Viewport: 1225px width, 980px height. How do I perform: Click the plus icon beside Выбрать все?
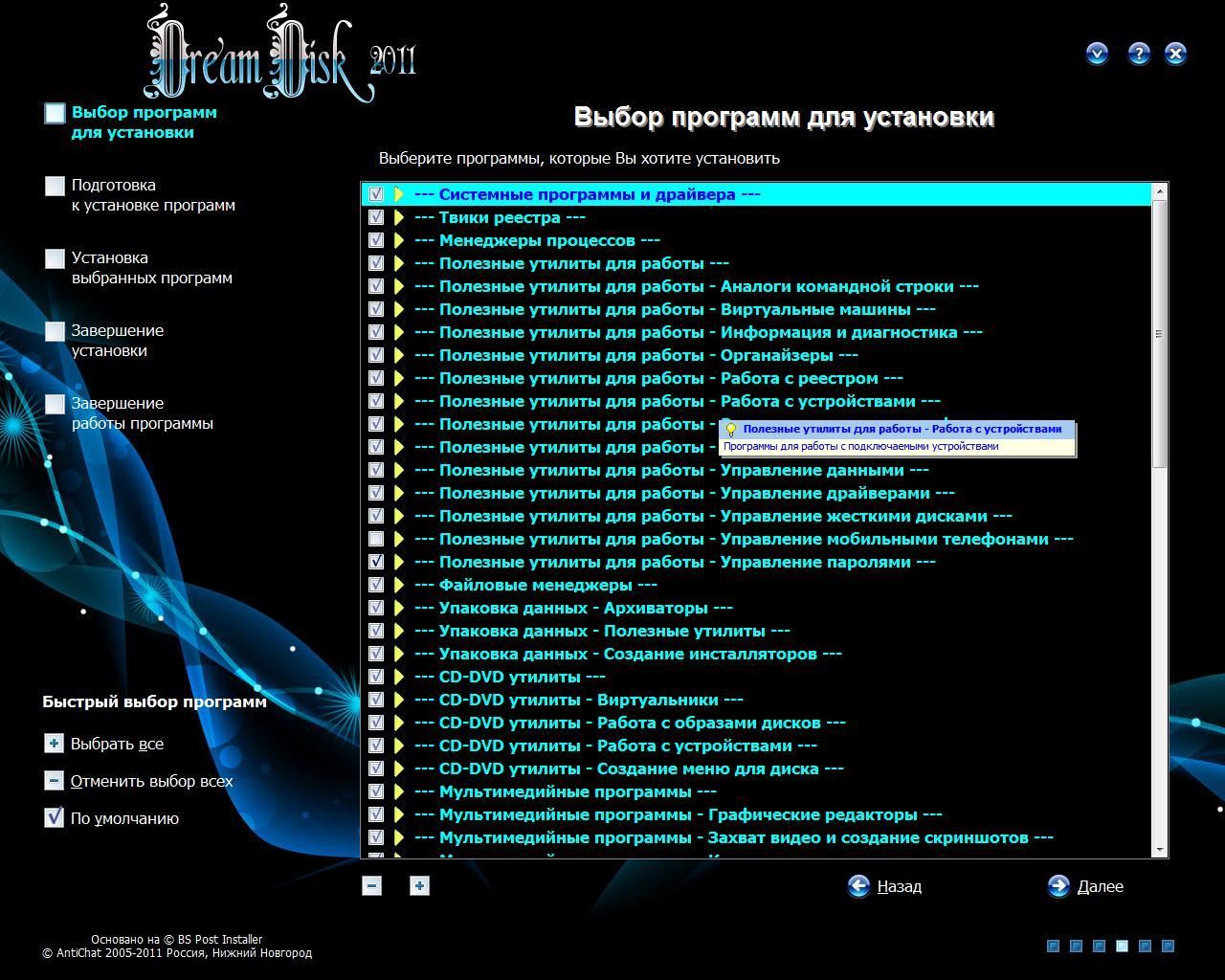pos(55,744)
